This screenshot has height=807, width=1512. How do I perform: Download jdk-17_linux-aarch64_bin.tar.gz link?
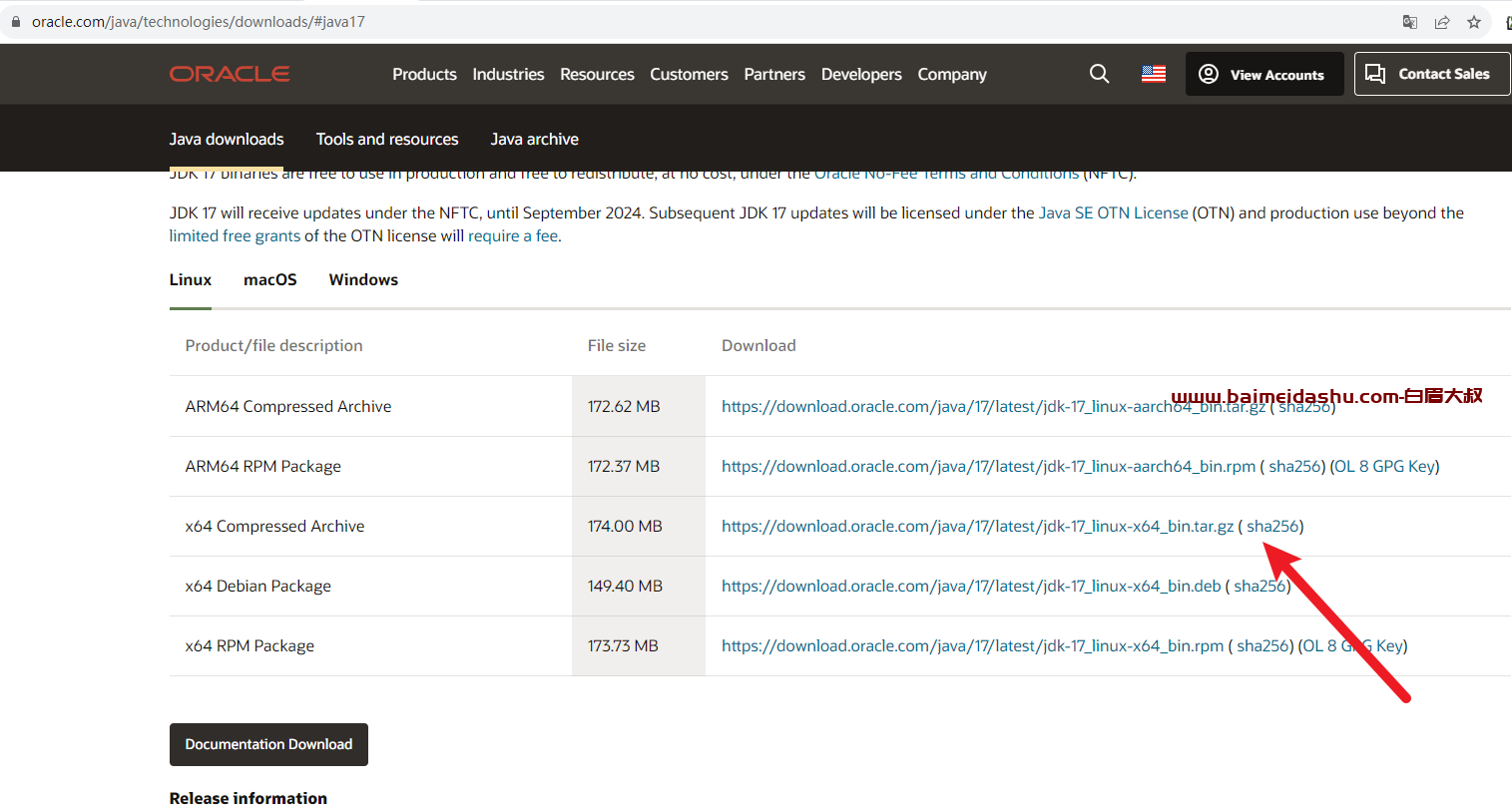993,406
